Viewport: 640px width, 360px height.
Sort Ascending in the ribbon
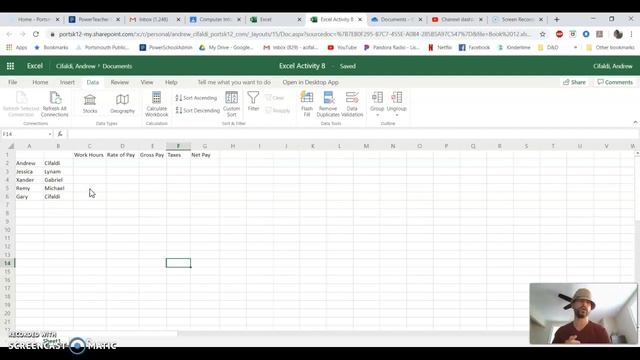pos(196,98)
